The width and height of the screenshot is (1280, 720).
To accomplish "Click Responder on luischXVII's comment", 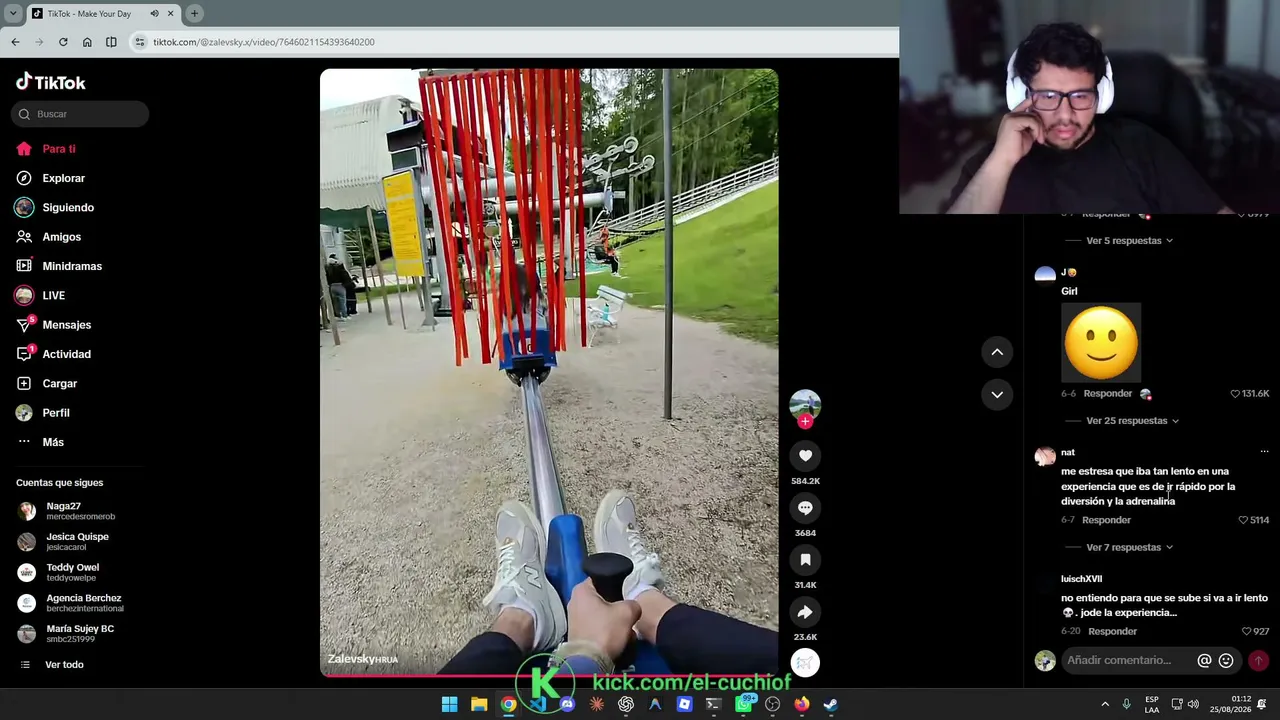I will click(x=1112, y=632).
